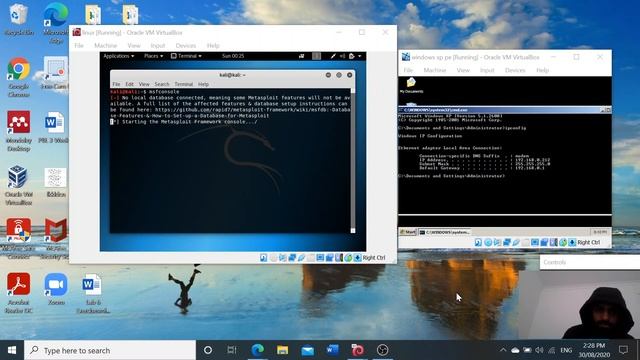Open McAfee security desktop icon
The width and height of the screenshot is (640, 360).
tap(56, 239)
